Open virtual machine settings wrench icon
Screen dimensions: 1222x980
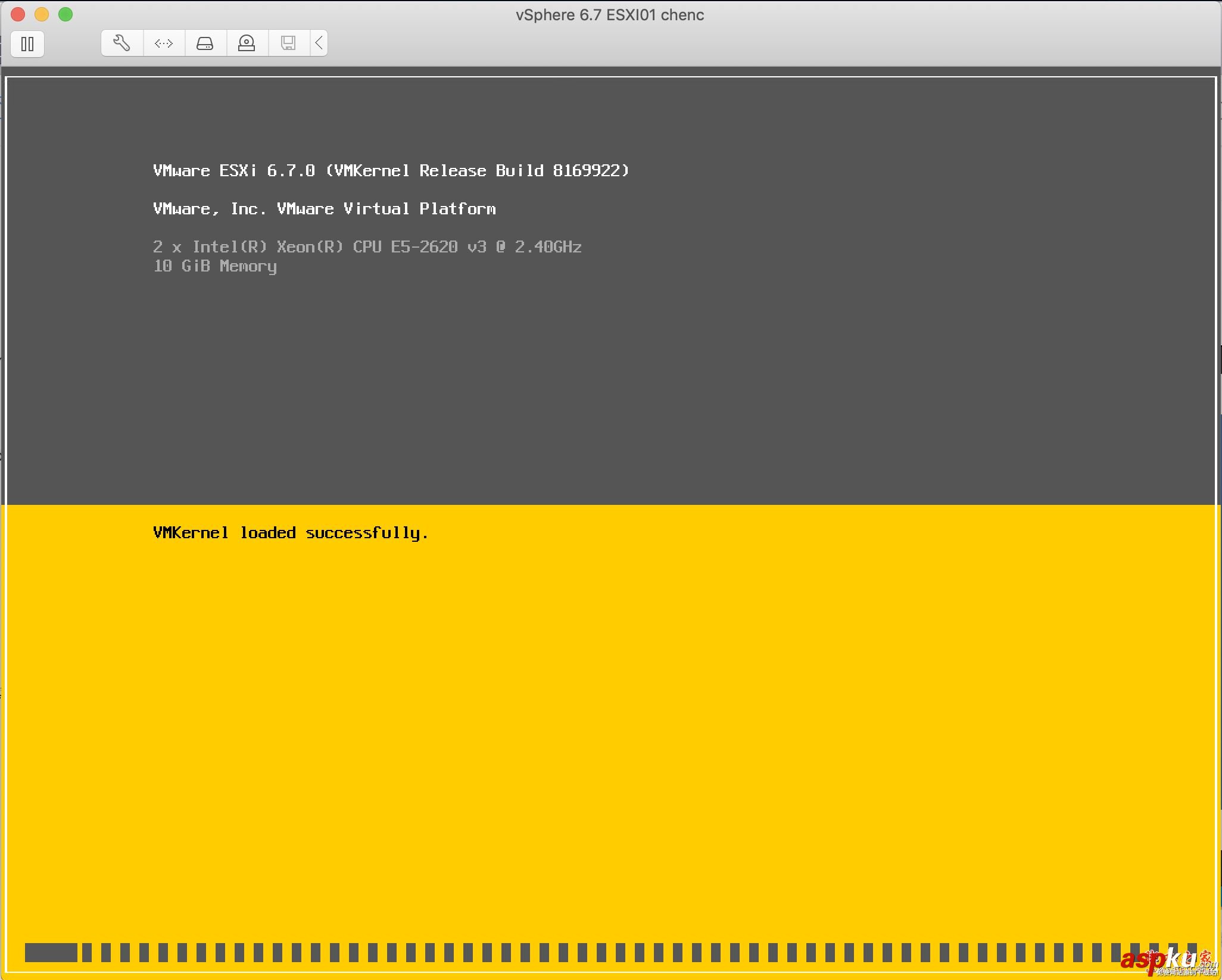[121, 43]
